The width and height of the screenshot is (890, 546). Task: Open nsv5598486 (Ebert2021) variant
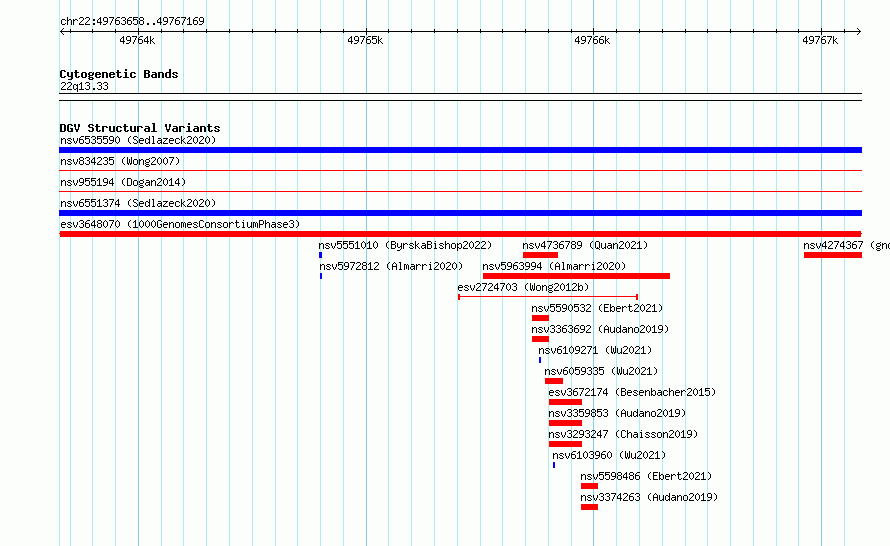coord(646,476)
